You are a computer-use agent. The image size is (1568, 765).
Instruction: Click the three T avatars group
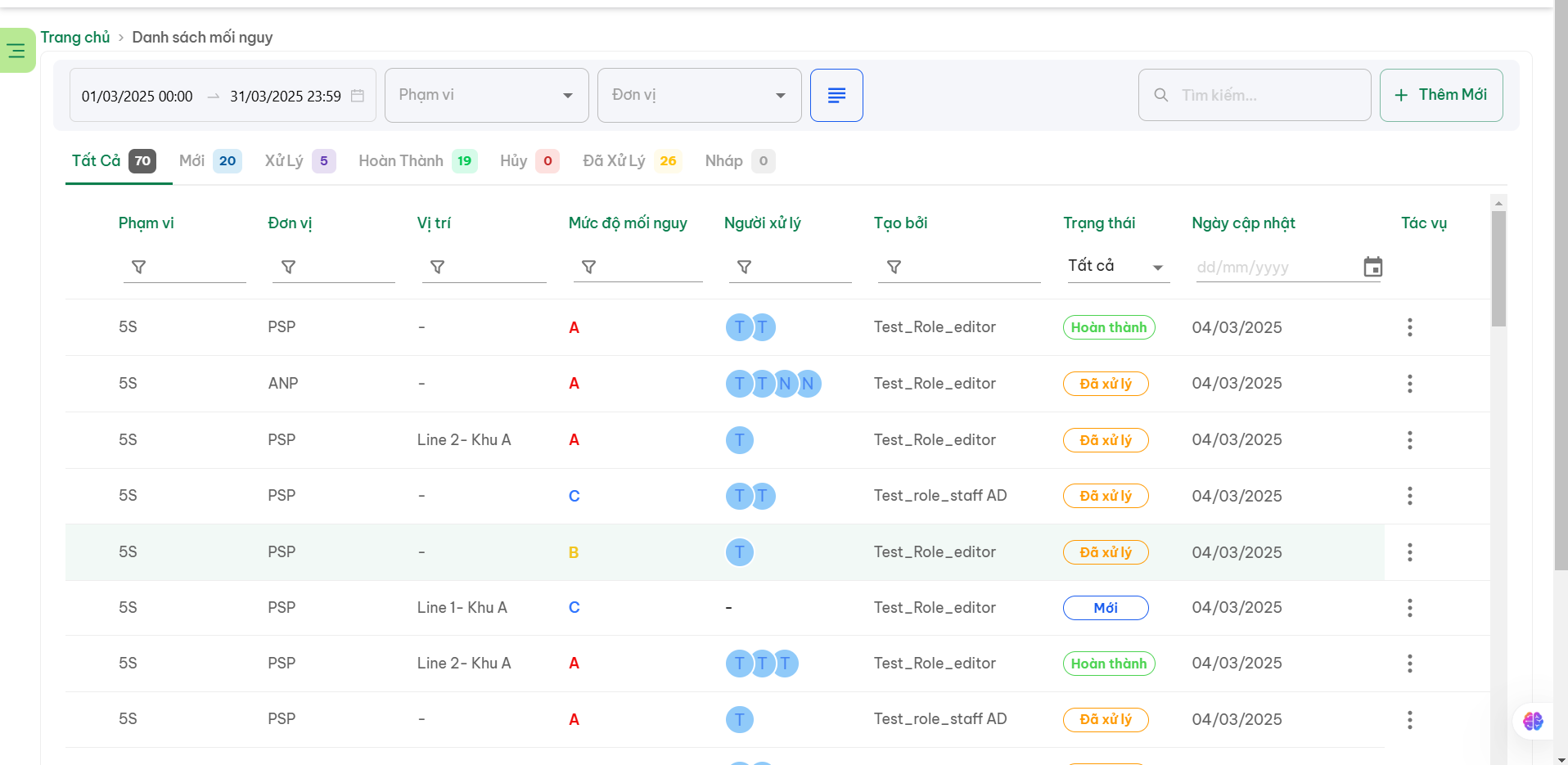point(762,664)
